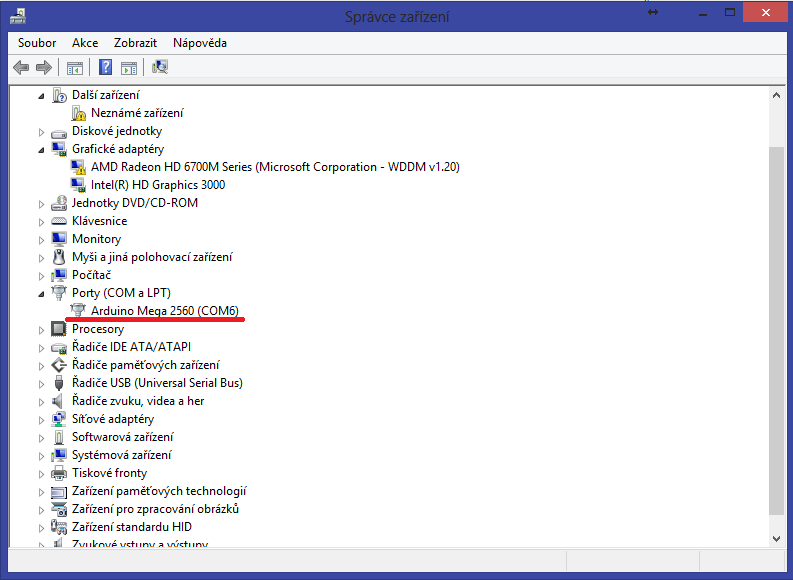Viewport: 793px width, 580px height.
Task: Click the Intel HD Graphics 3000 icon
Action: [78, 185]
